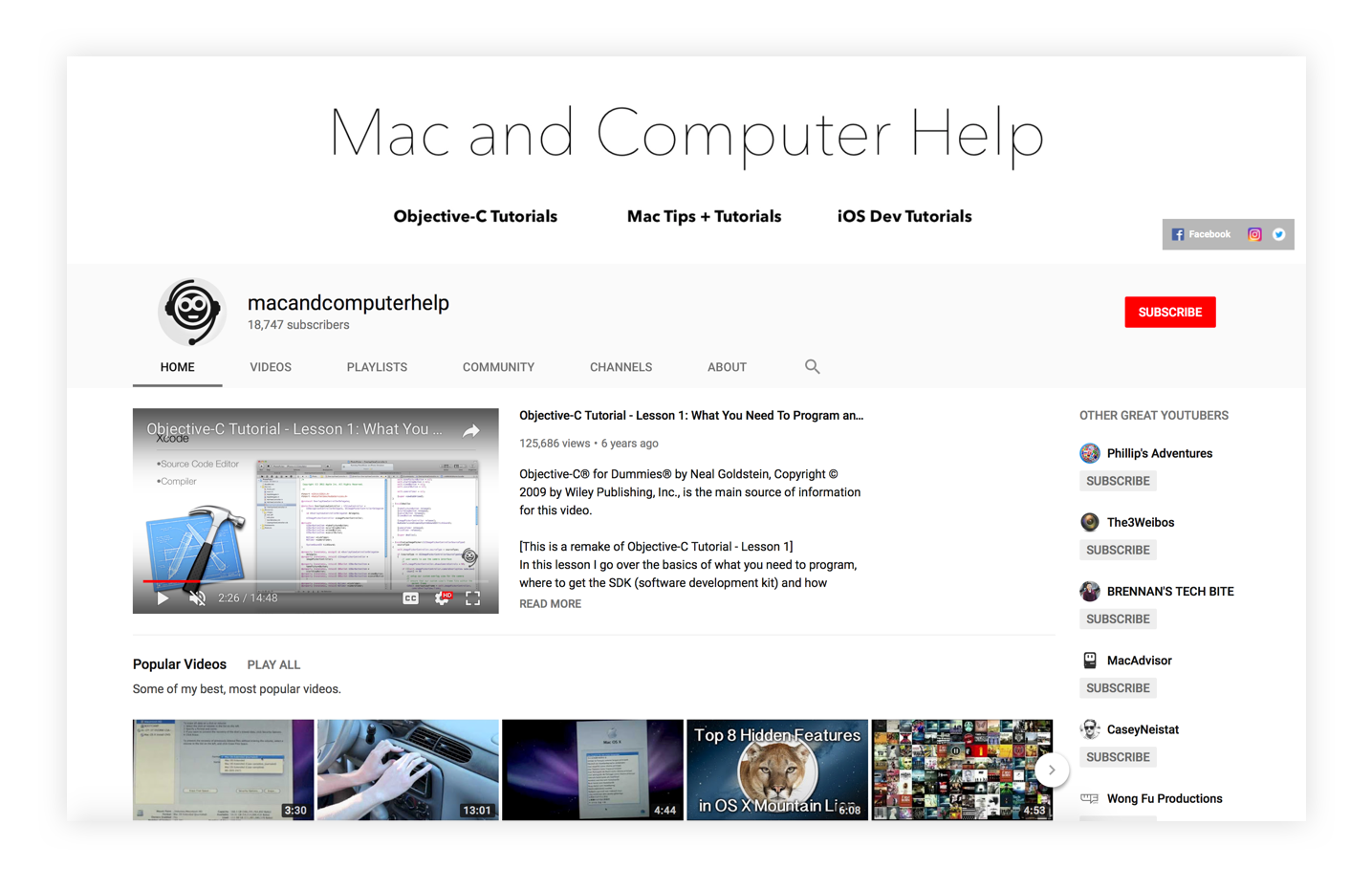This screenshot has height=890, width=1372.
Task: Open The3Weibos channel name
Action: (1141, 522)
